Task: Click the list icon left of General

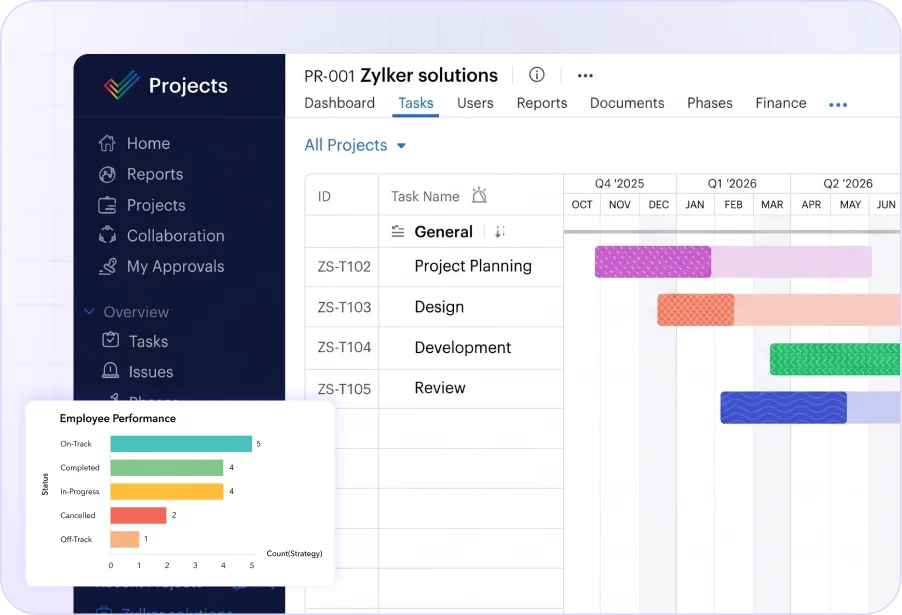Action: pos(398,232)
